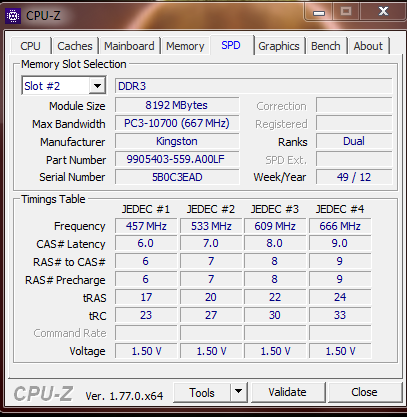Click the 666 MHz frequency cell

pos(340,226)
